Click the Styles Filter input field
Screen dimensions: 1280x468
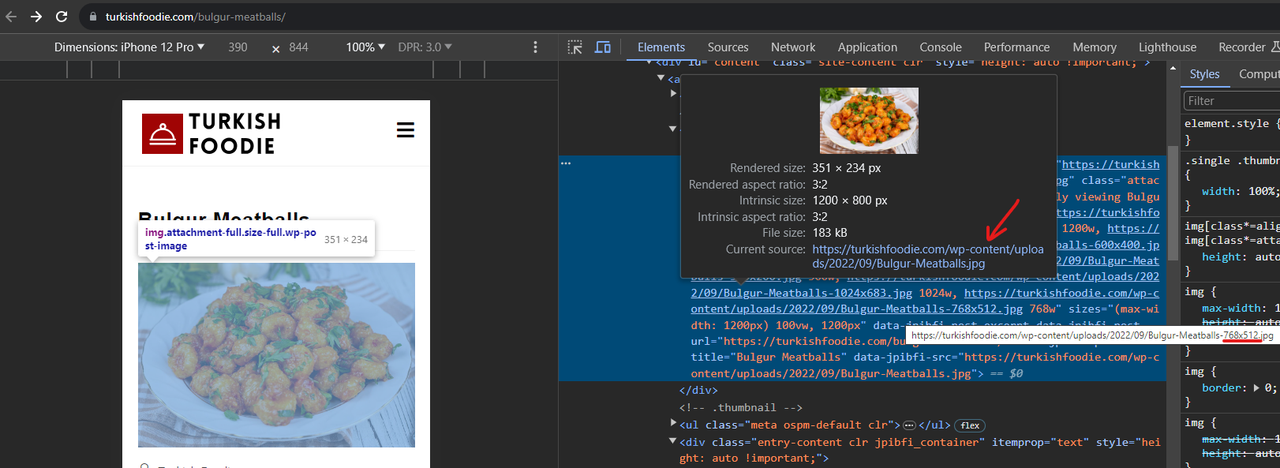tap(1232, 100)
